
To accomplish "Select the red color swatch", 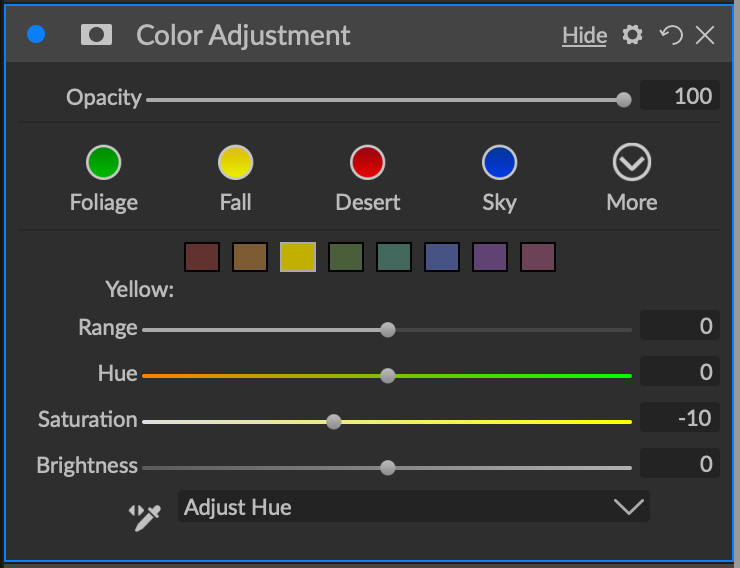I will coord(202,257).
